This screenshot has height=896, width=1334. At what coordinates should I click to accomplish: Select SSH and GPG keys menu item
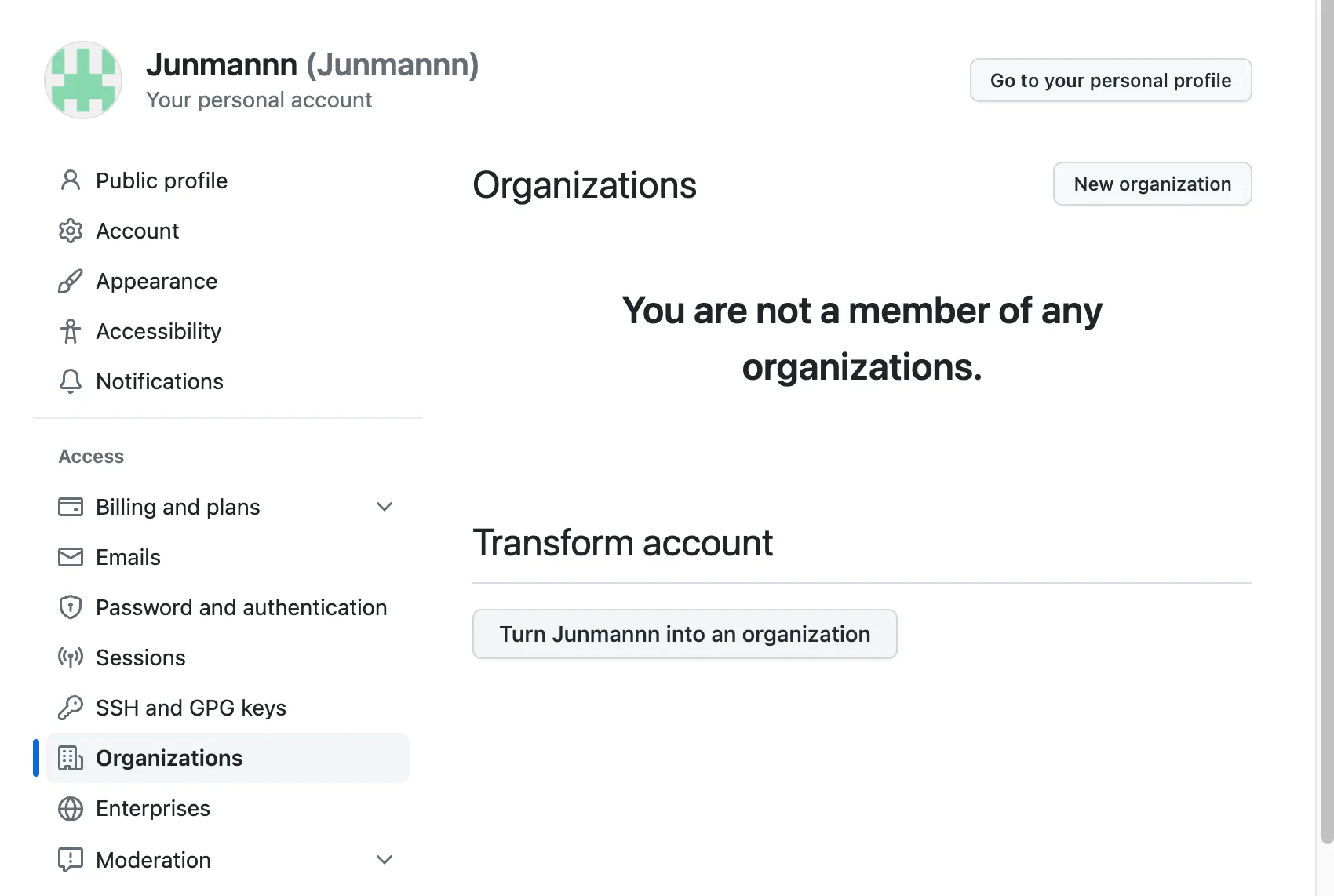coord(228,708)
